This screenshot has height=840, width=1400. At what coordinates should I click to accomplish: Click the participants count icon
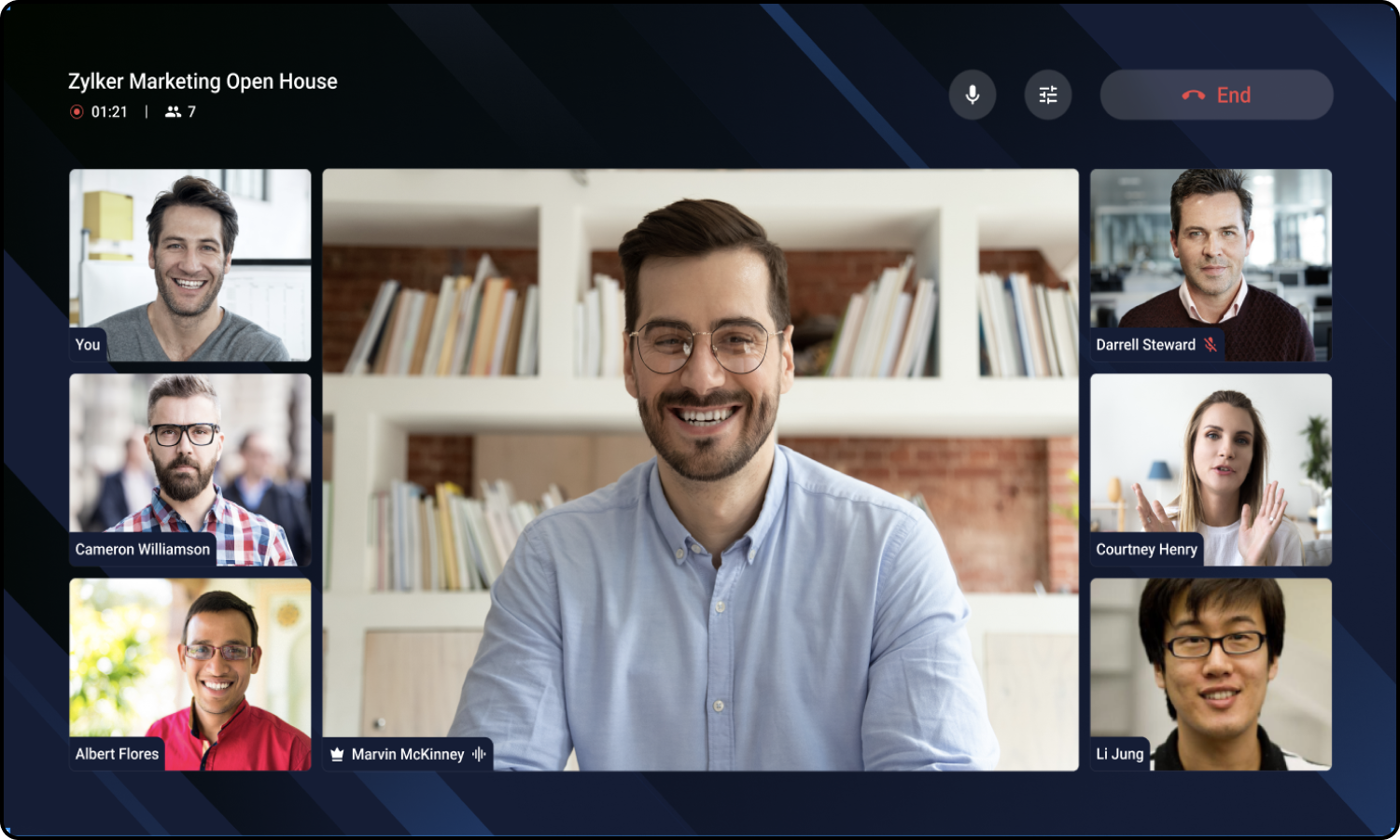(173, 112)
